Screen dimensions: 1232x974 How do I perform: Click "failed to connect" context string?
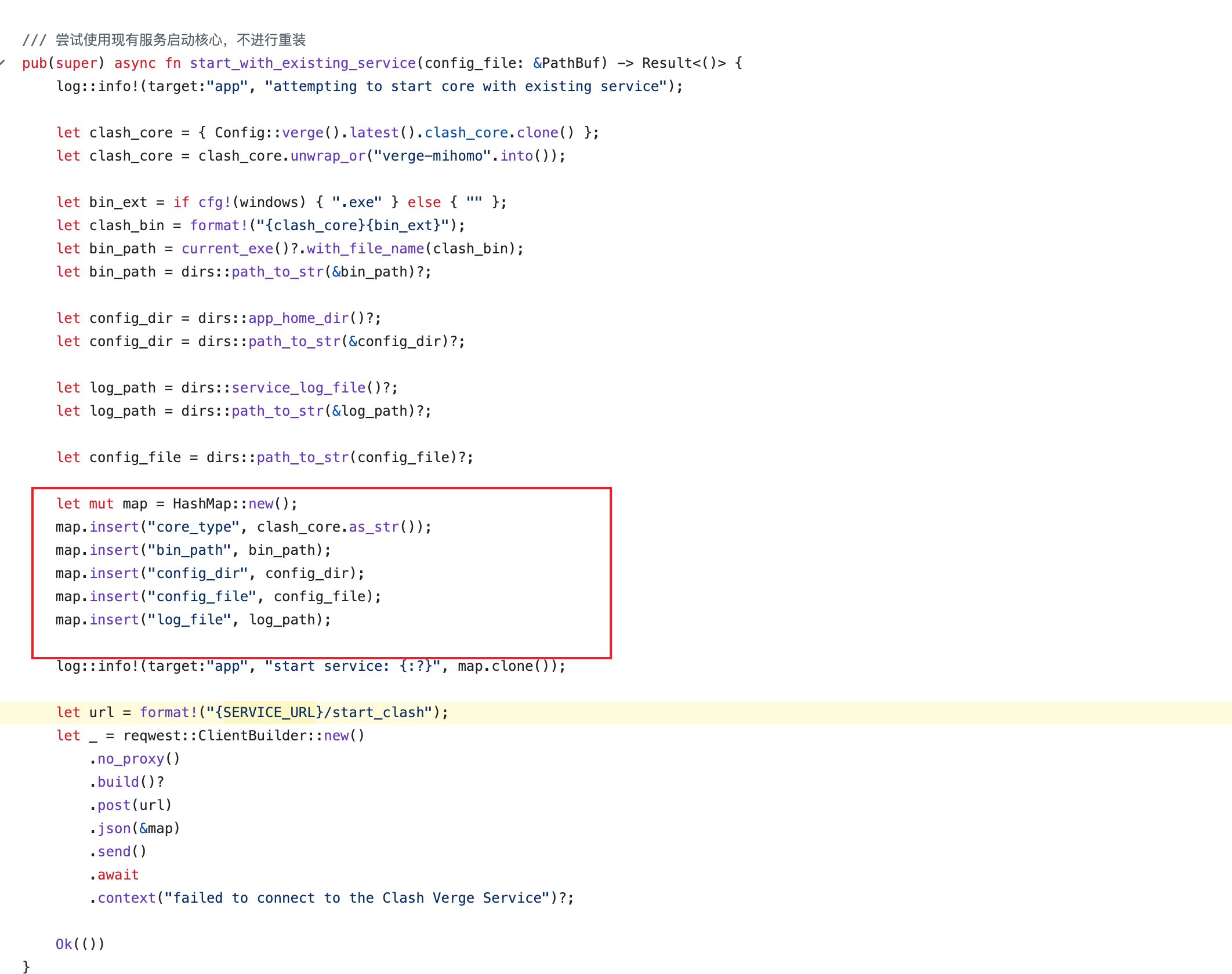(357, 897)
